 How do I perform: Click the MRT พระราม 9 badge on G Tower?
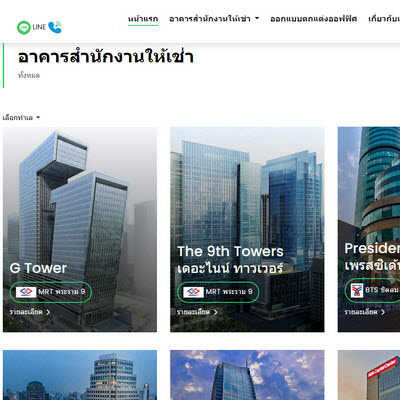coord(51,292)
